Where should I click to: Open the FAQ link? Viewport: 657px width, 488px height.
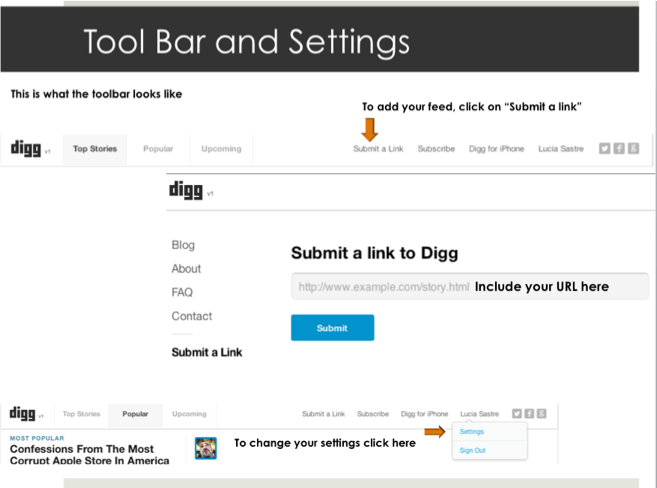coord(182,292)
